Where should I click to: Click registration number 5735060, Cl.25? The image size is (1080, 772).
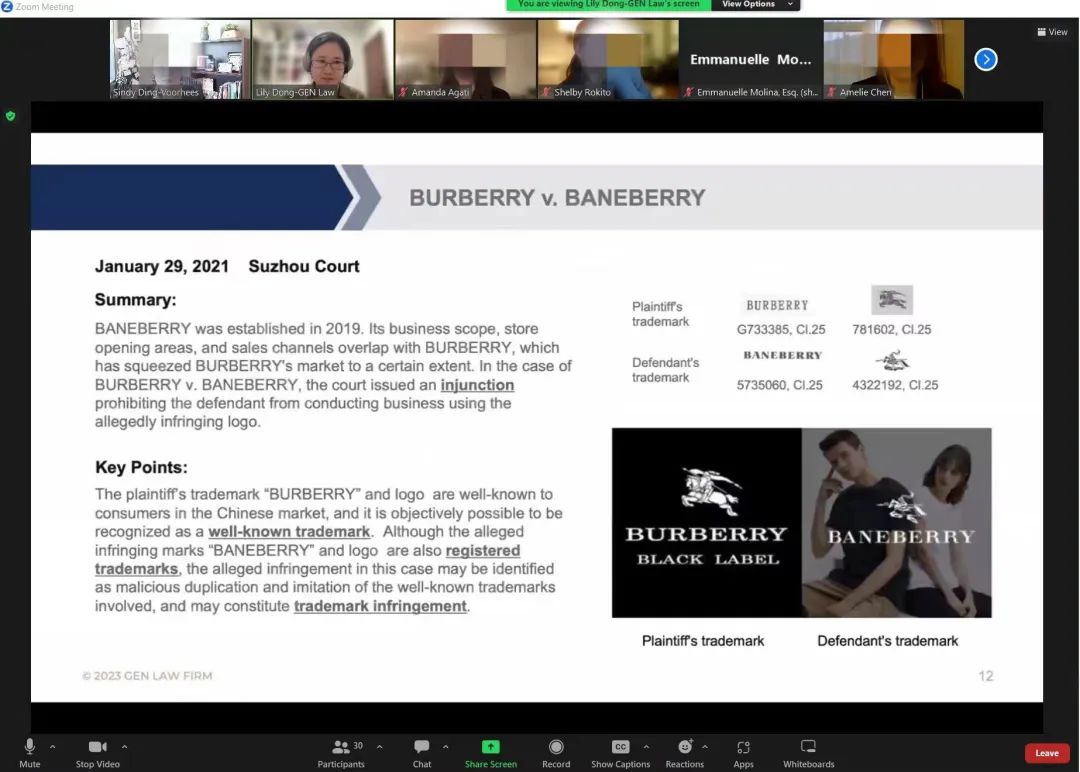[x=780, y=385]
